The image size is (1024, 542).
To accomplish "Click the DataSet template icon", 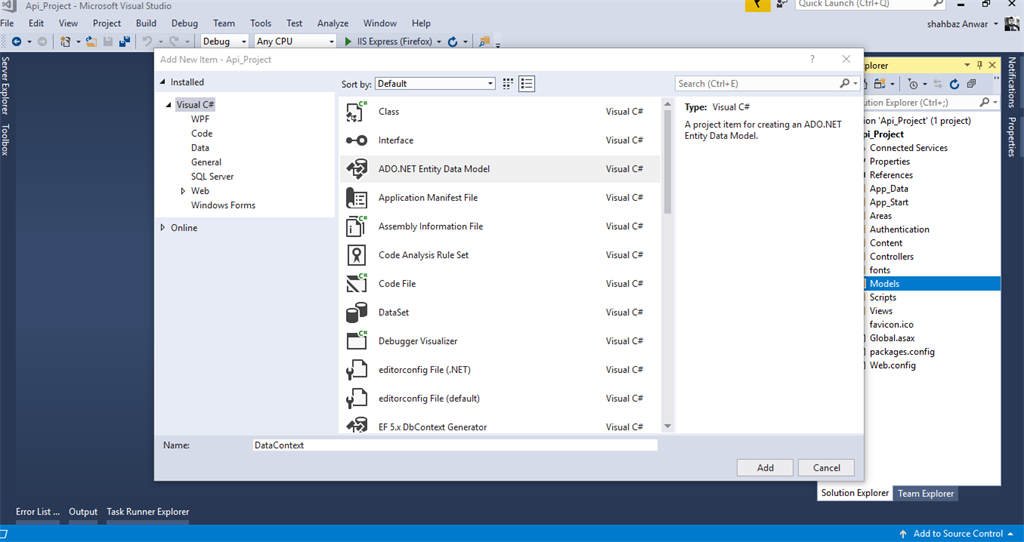I will coord(357,313).
